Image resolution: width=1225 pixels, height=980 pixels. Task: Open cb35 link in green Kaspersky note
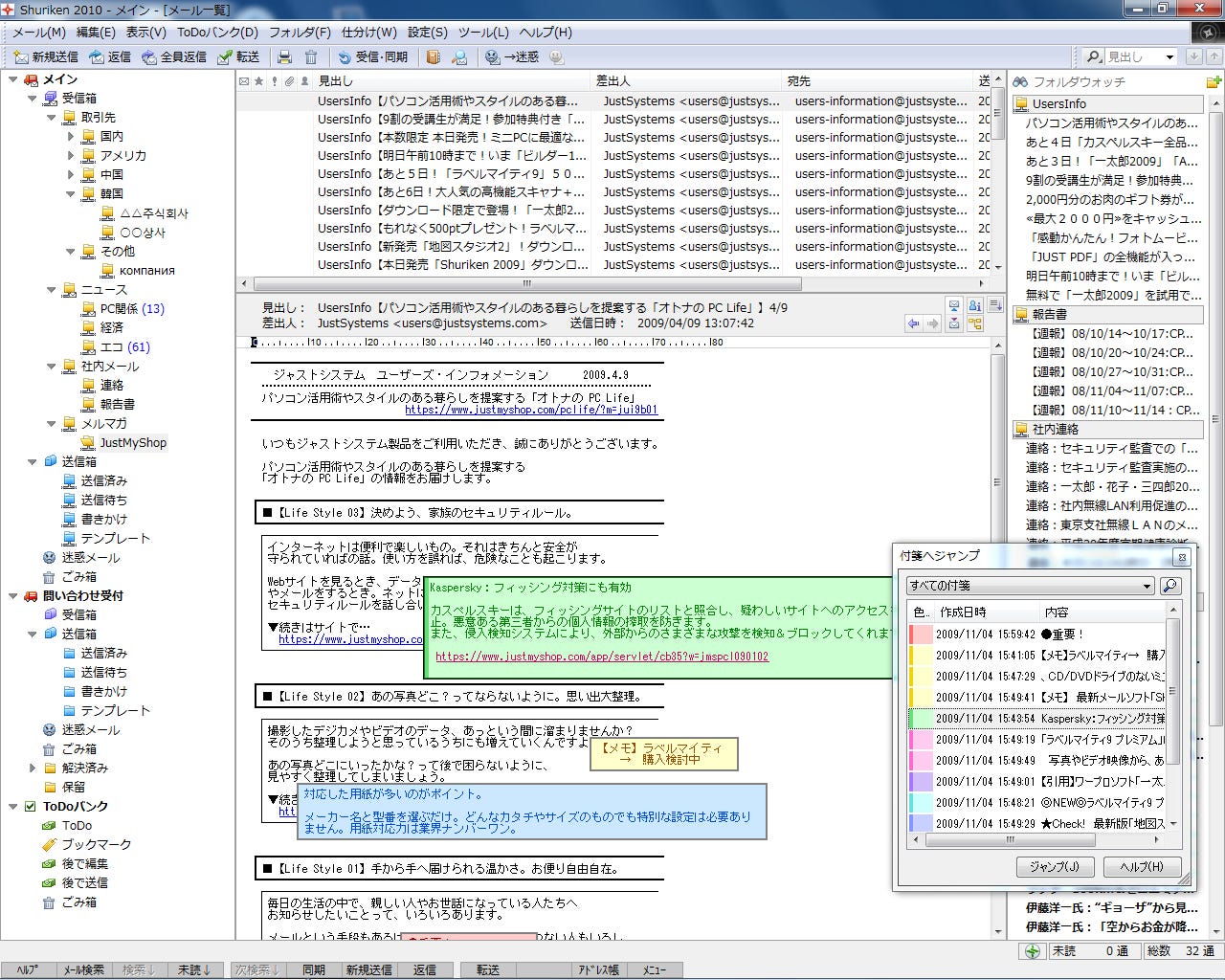point(602,657)
